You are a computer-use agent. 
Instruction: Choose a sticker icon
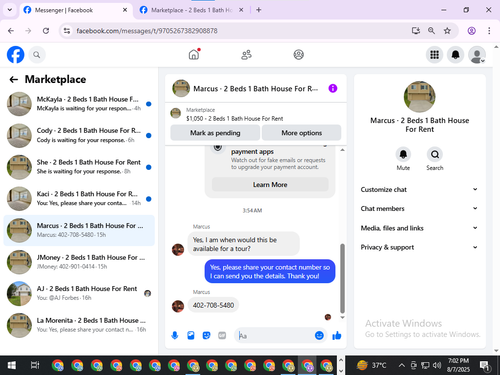(207, 335)
